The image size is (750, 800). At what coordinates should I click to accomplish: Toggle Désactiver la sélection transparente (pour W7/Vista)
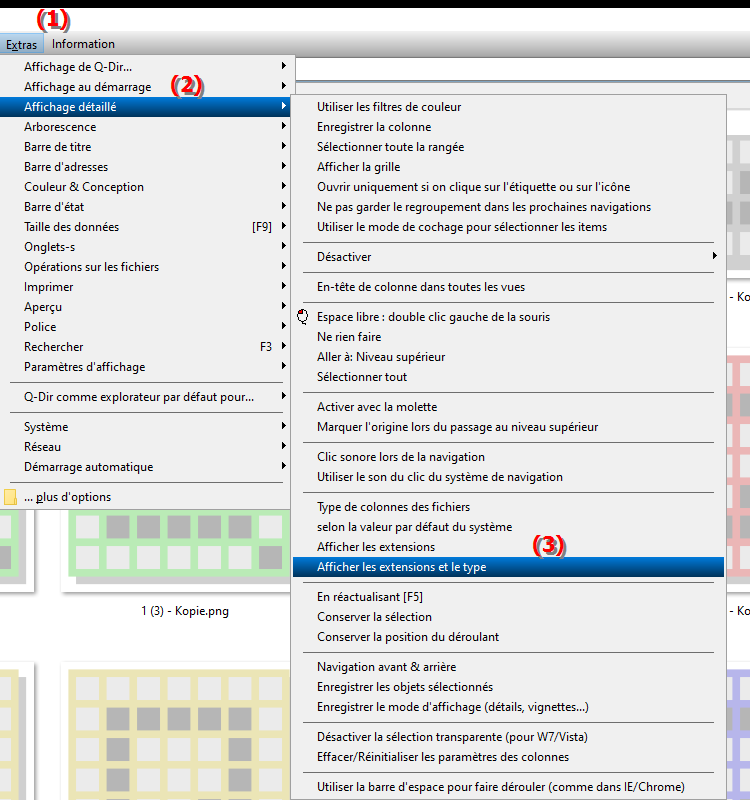click(508, 737)
